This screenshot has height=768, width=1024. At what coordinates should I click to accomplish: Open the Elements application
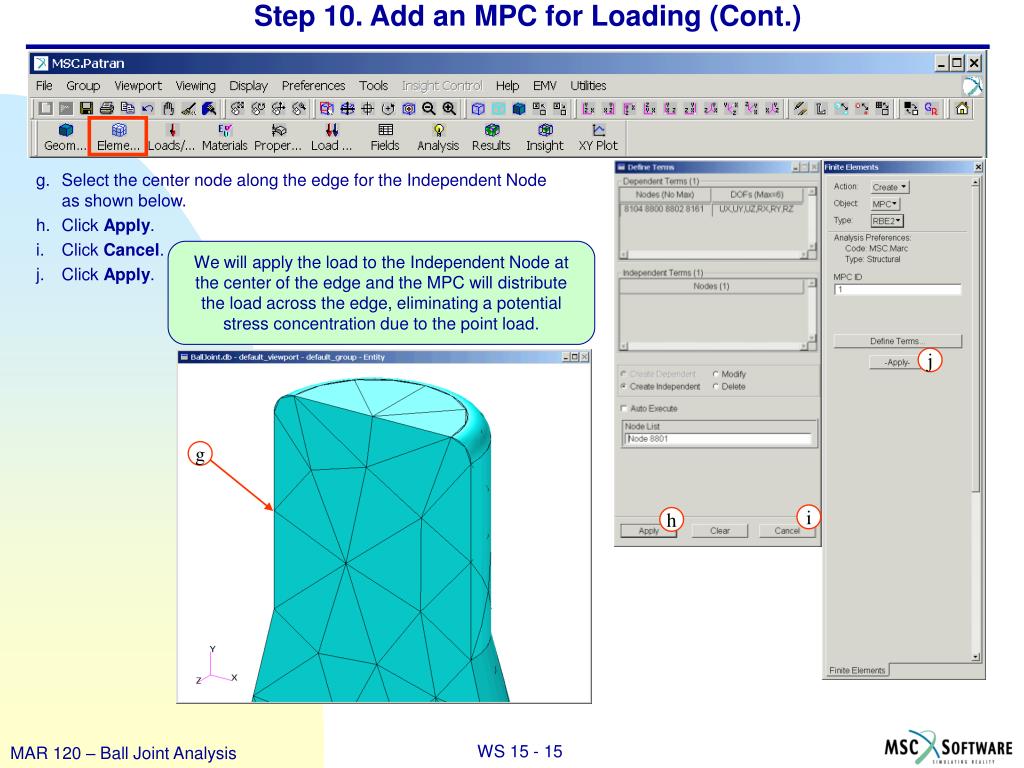[118, 137]
